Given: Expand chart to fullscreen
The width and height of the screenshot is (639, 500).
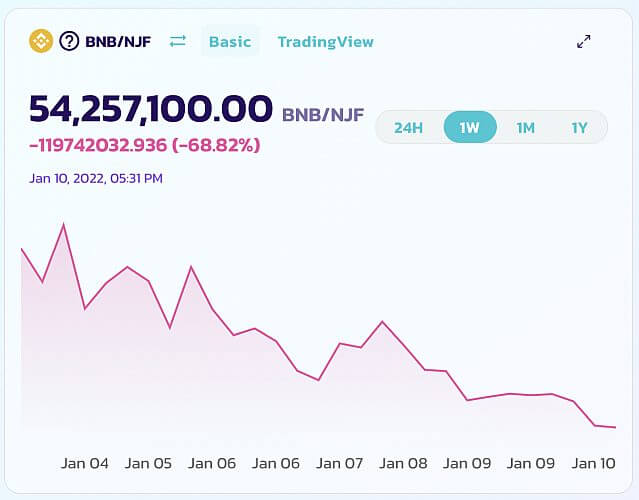Looking at the screenshot, I should pyautogui.click(x=584, y=41).
